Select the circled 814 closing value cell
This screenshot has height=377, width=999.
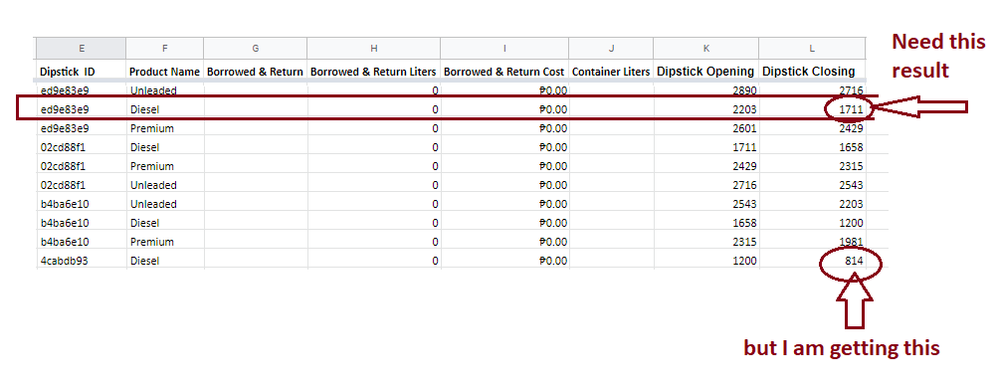point(812,261)
